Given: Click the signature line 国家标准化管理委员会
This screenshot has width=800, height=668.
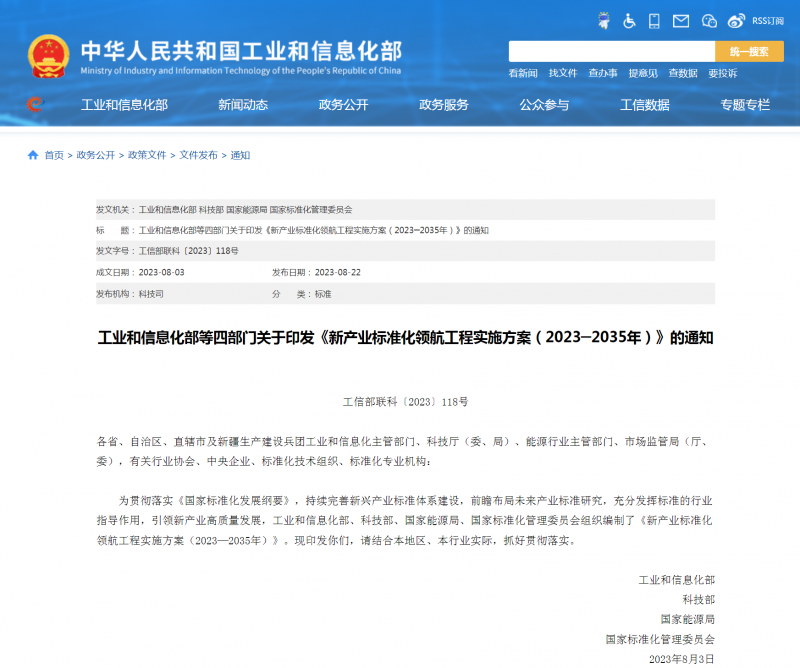Looking at the screenshot, I should click(x=660, y=639).
